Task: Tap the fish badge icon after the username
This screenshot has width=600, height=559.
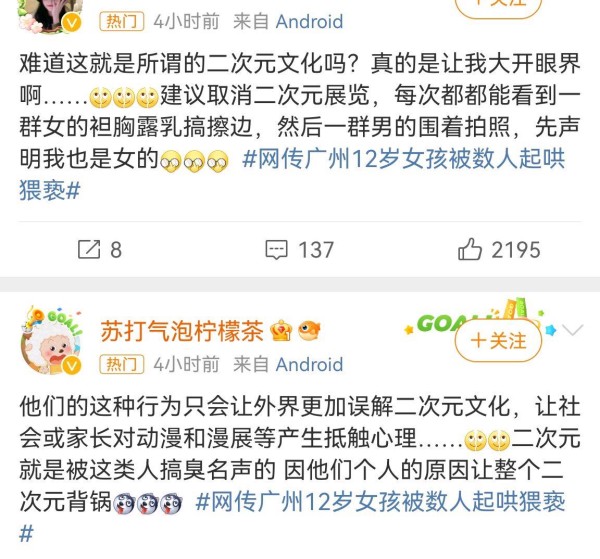Action: (x=309, y=331)
